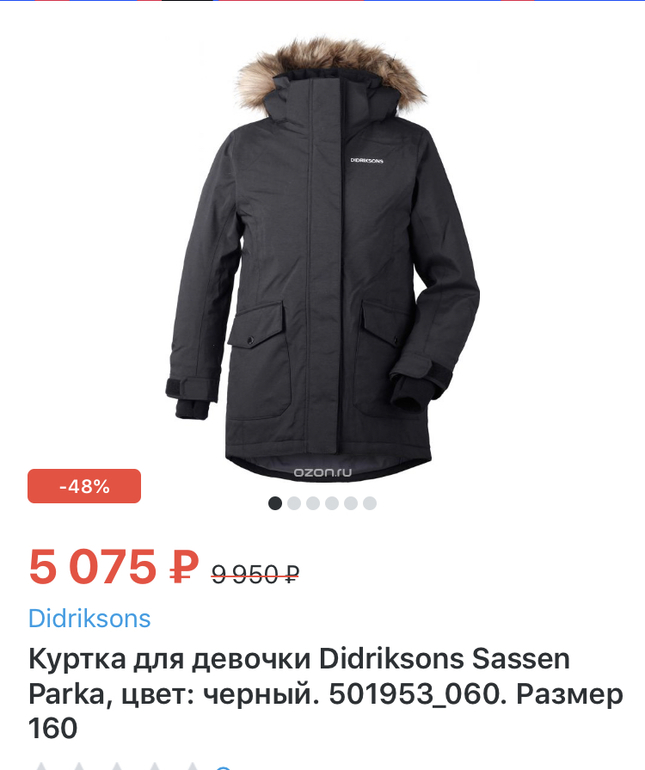Select the first dark gallery pagination dot
Screen dimensions: 645x770
[275, 503]
